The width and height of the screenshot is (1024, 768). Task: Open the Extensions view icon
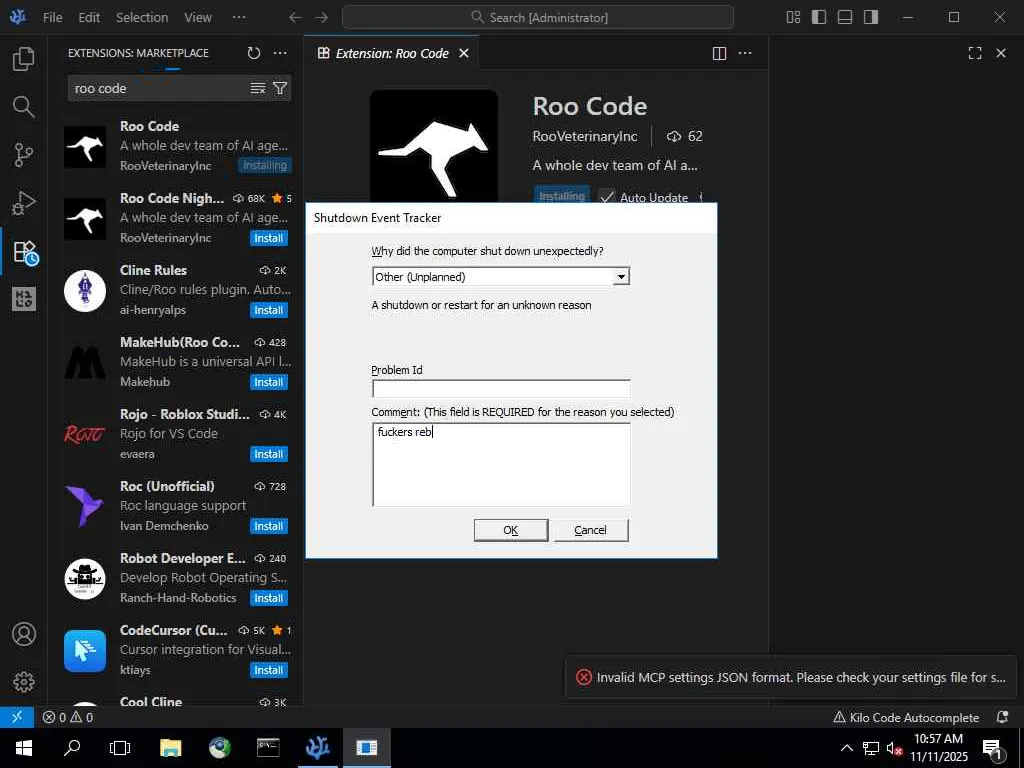25,252
